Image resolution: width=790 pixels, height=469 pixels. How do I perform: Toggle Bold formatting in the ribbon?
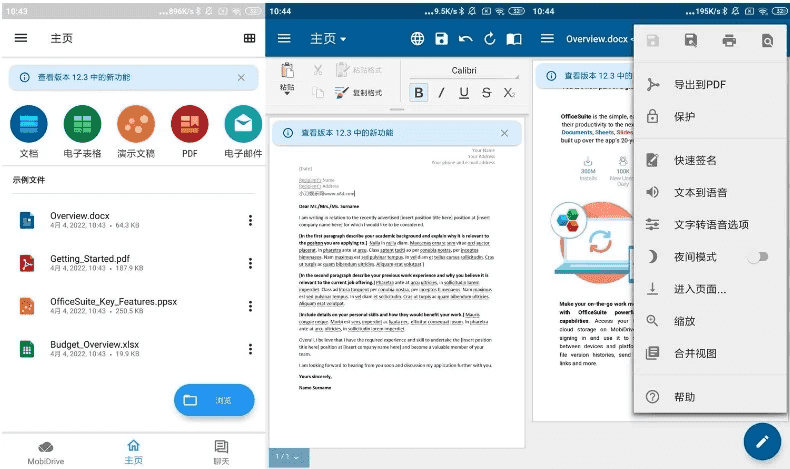tap(419, 93)
